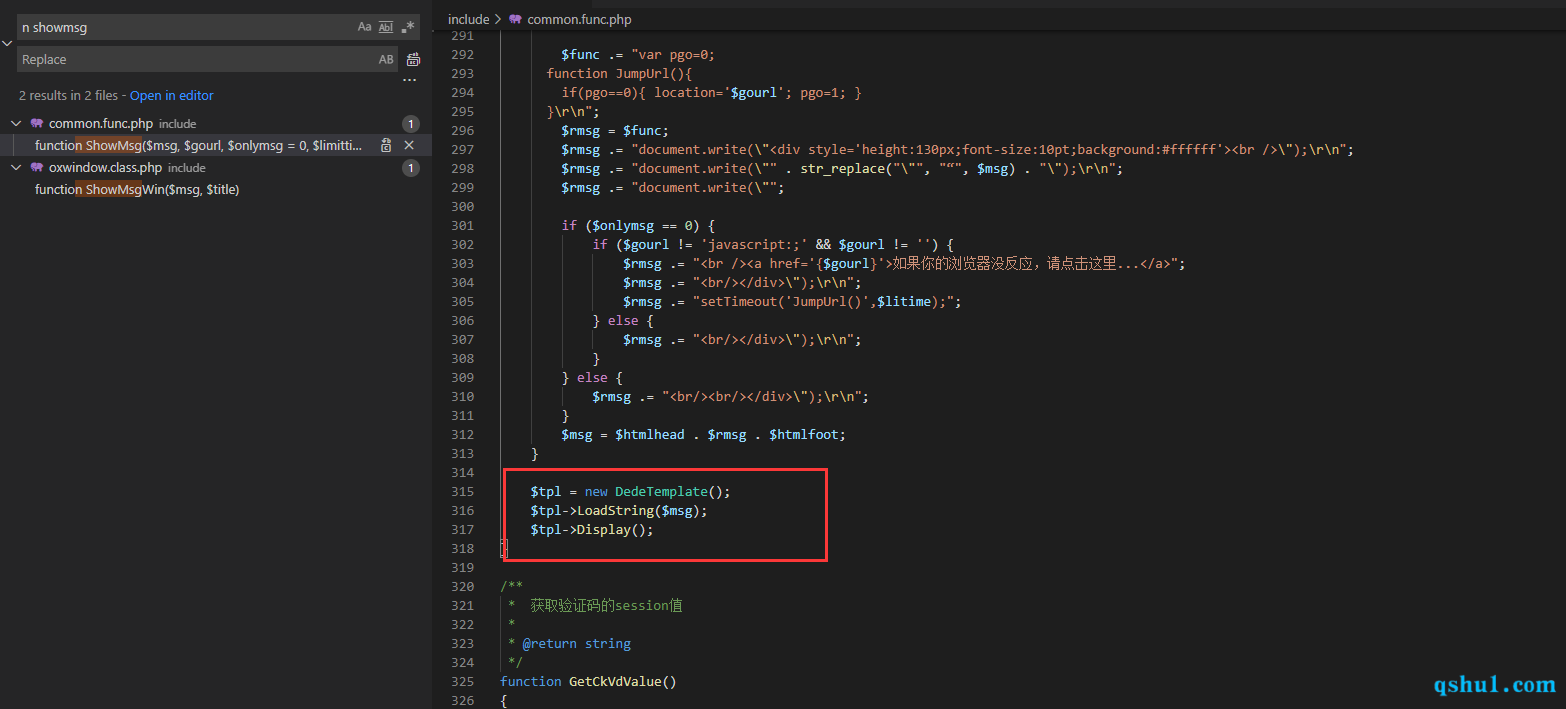This screenshot has width=1566, height=709.
Task: Click the Replace All icon
Action: 413,60
